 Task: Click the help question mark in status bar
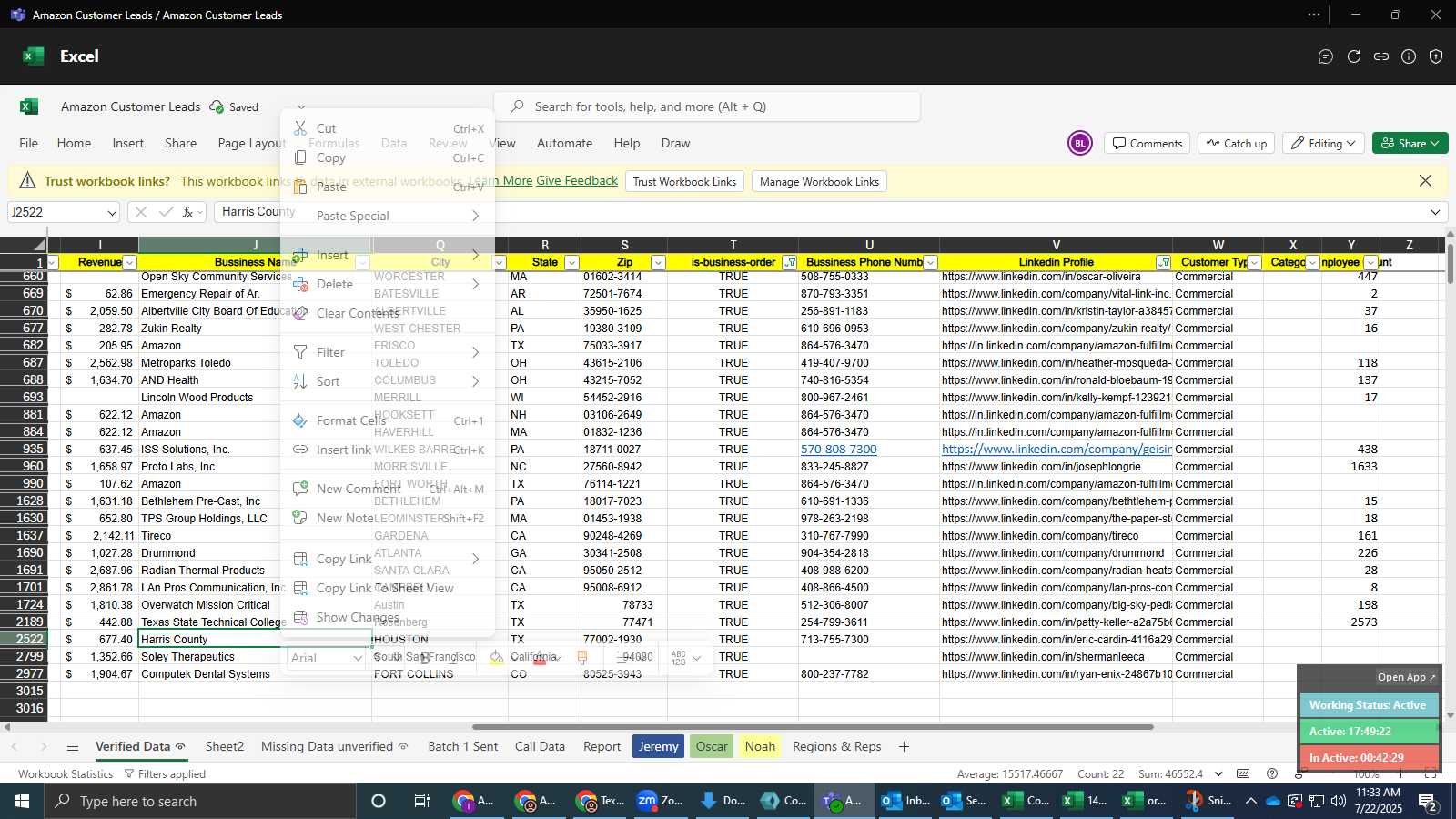1272,773
